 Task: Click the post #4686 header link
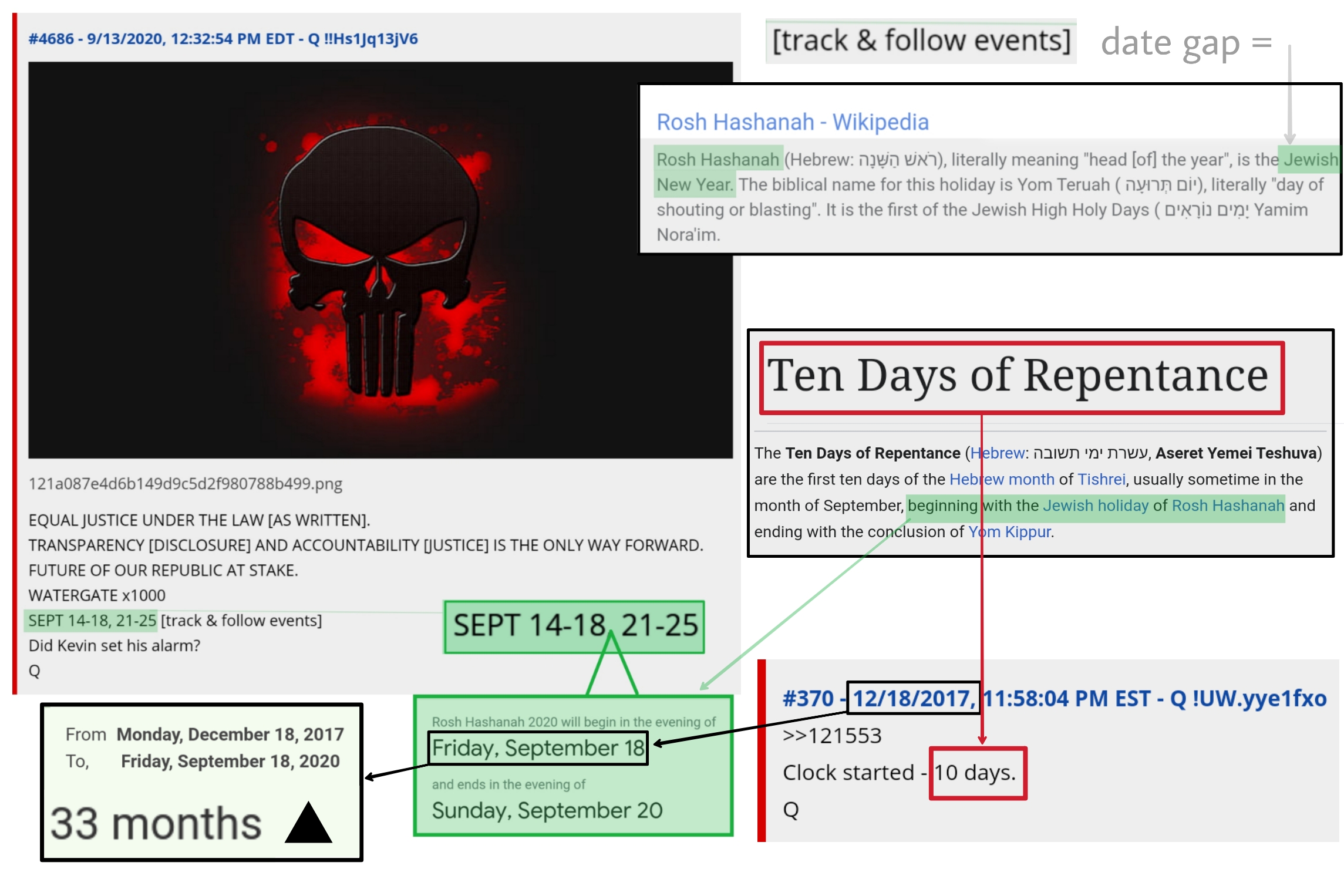click(223, 39)
